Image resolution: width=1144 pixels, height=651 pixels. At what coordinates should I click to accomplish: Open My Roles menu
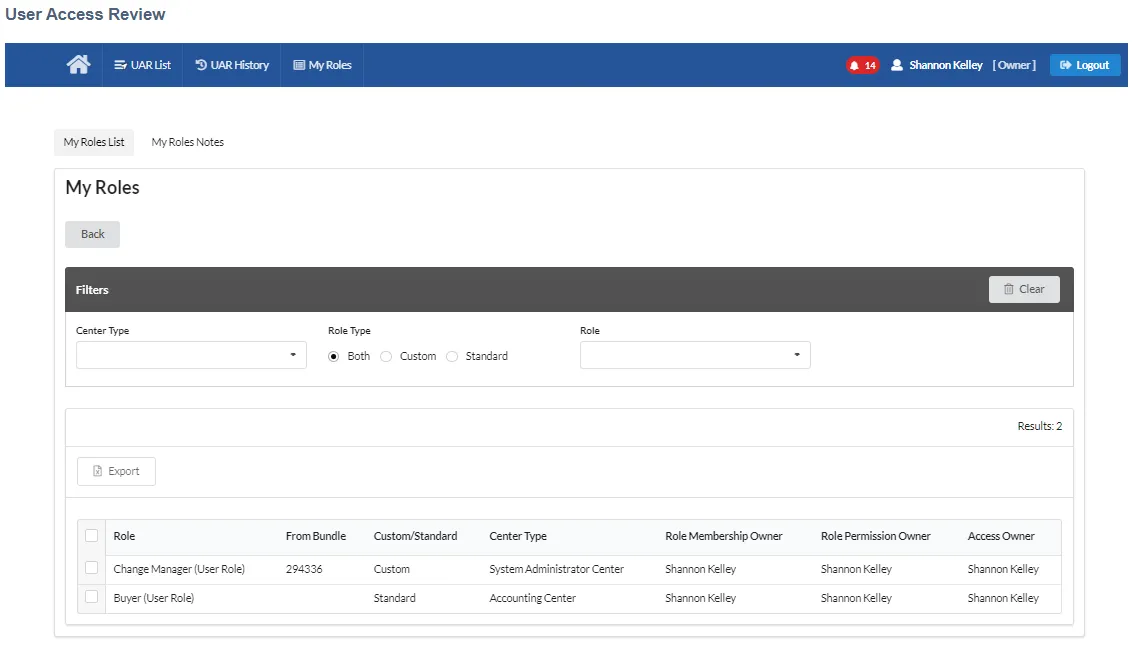[x=322, y=65]
